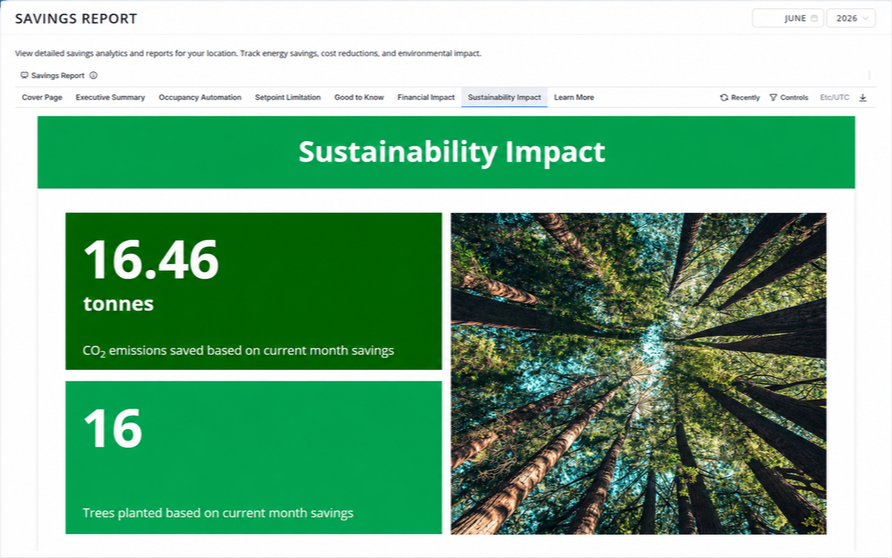Click the Savings Report breadcrumb label
The height and width of the screenshot is (558, 892).
tap(57, 75)
